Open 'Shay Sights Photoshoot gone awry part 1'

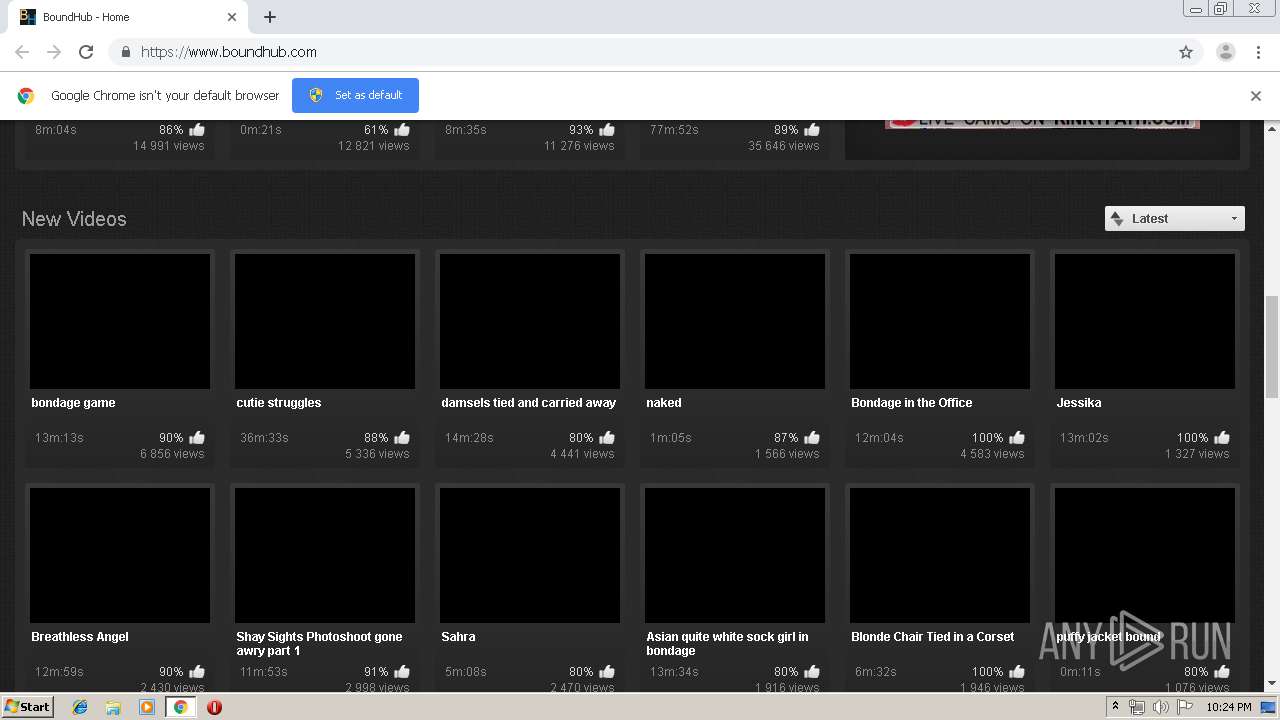click(319, 644)
